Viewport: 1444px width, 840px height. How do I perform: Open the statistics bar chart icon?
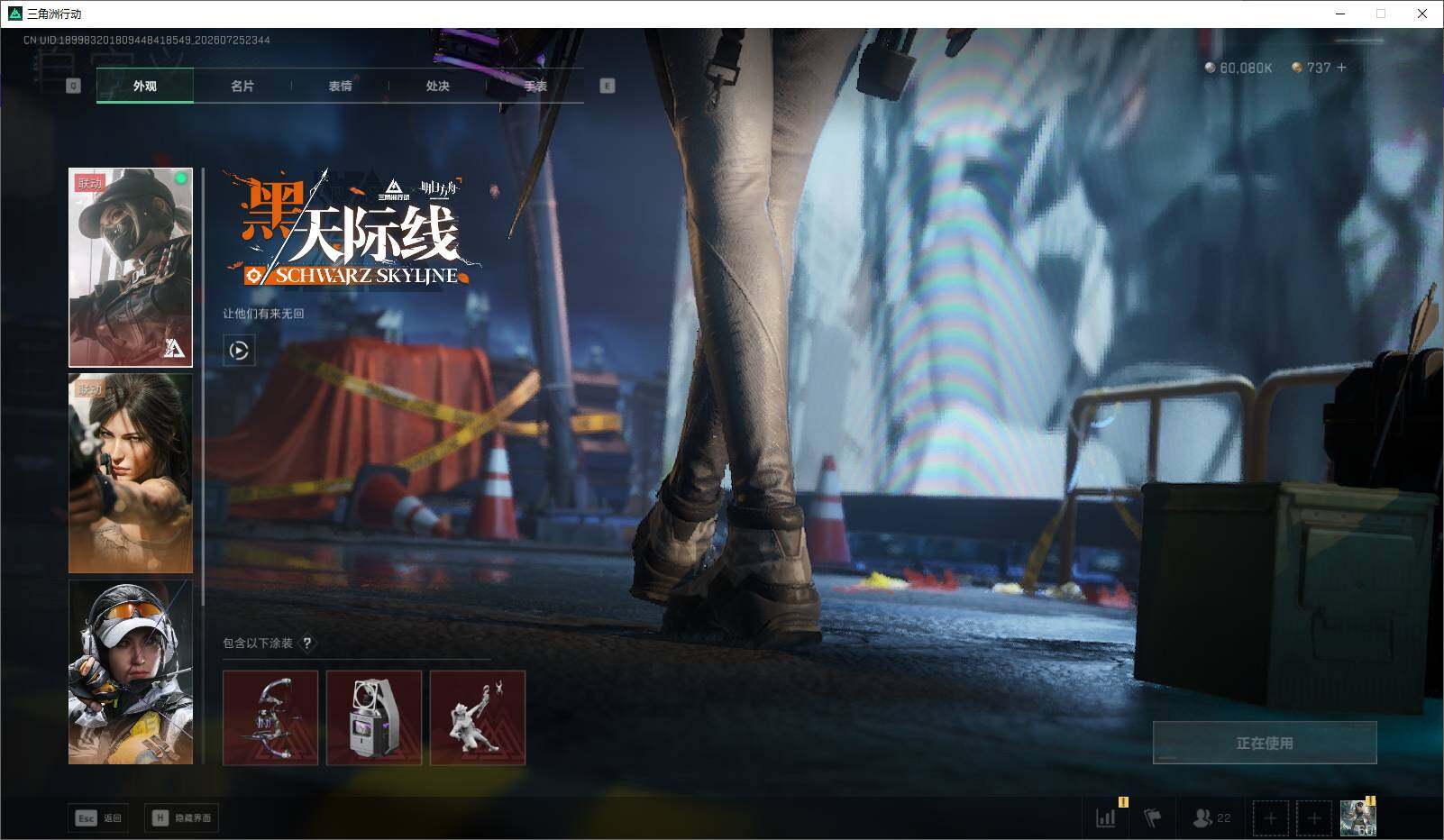point(1107,817)
